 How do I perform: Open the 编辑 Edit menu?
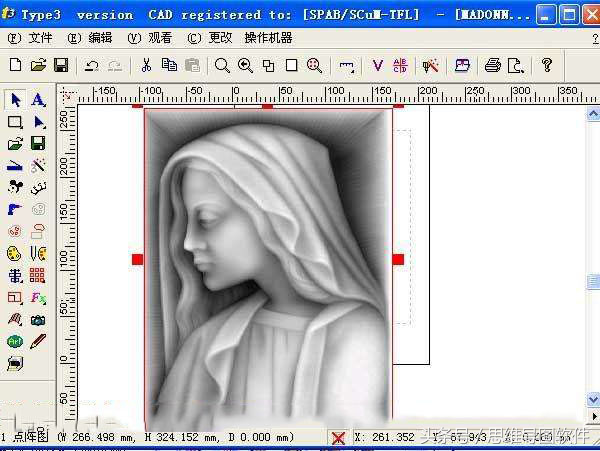(x=90, y=38)
